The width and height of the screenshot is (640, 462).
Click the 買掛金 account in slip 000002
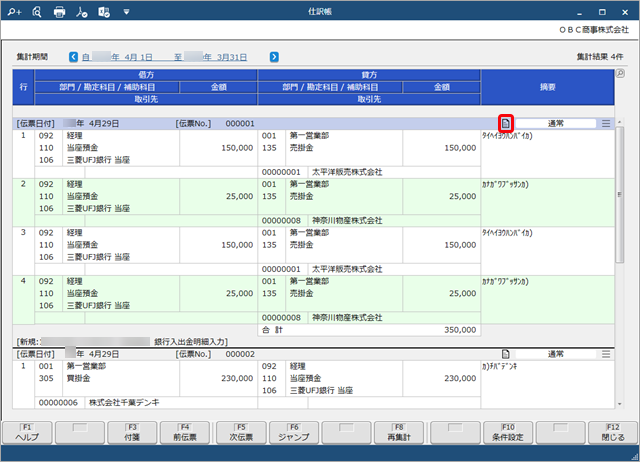(78, 378)
